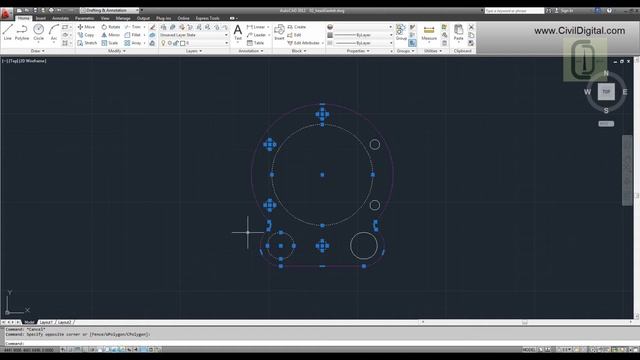Switch to the Annotate ribbon tab
Screen dimensions: 640x360
(x=60, y=18)
